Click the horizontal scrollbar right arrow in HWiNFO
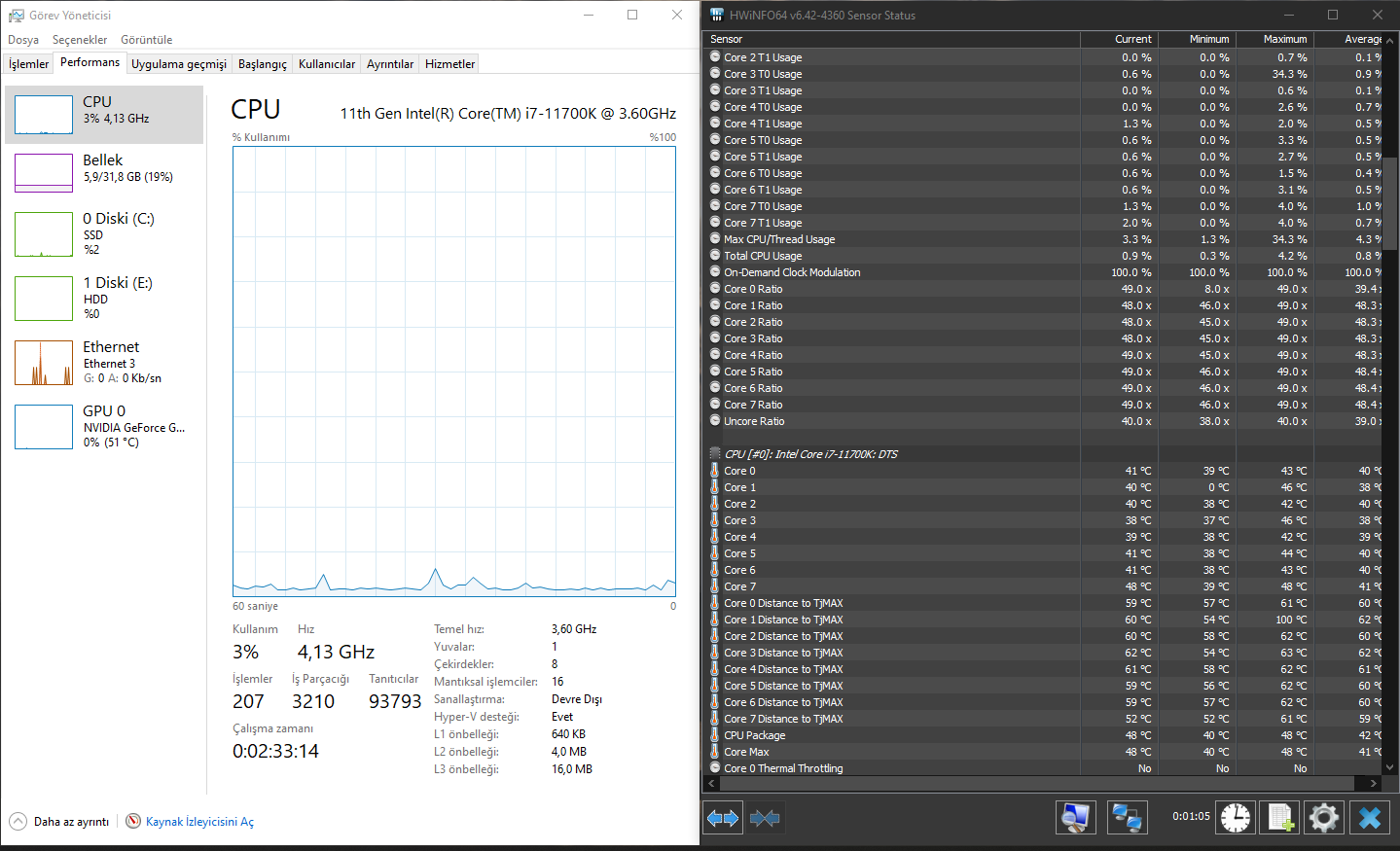1400x851 pixels. tap(1374, 783)
